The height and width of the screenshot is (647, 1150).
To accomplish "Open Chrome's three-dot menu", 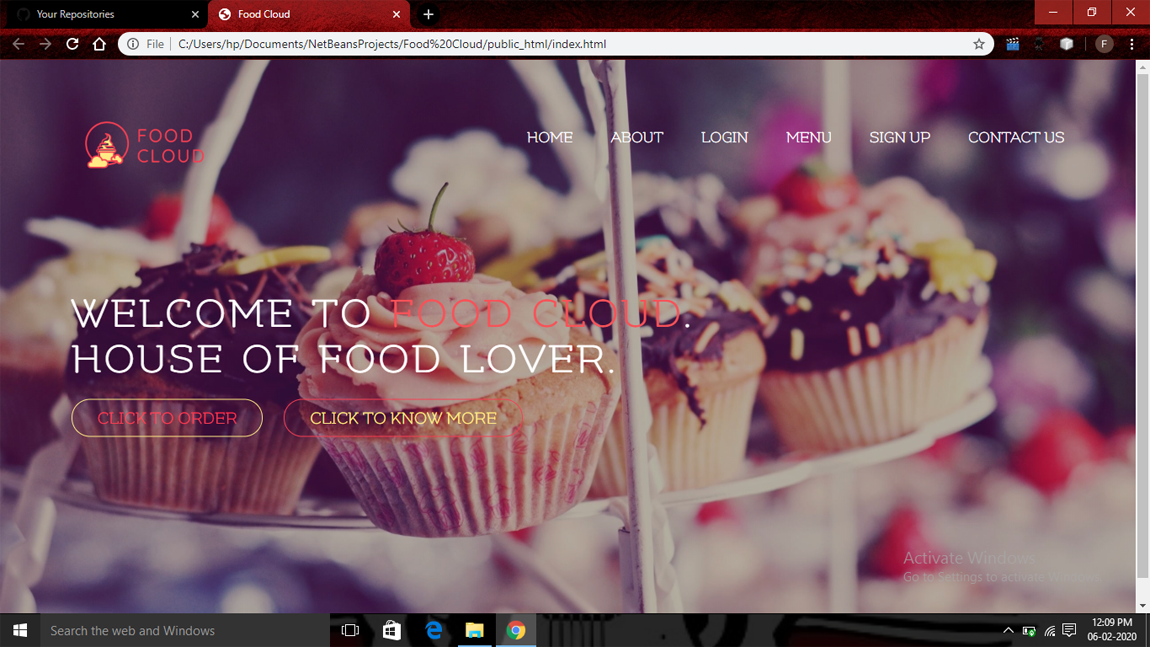I will click(1131, 43).
